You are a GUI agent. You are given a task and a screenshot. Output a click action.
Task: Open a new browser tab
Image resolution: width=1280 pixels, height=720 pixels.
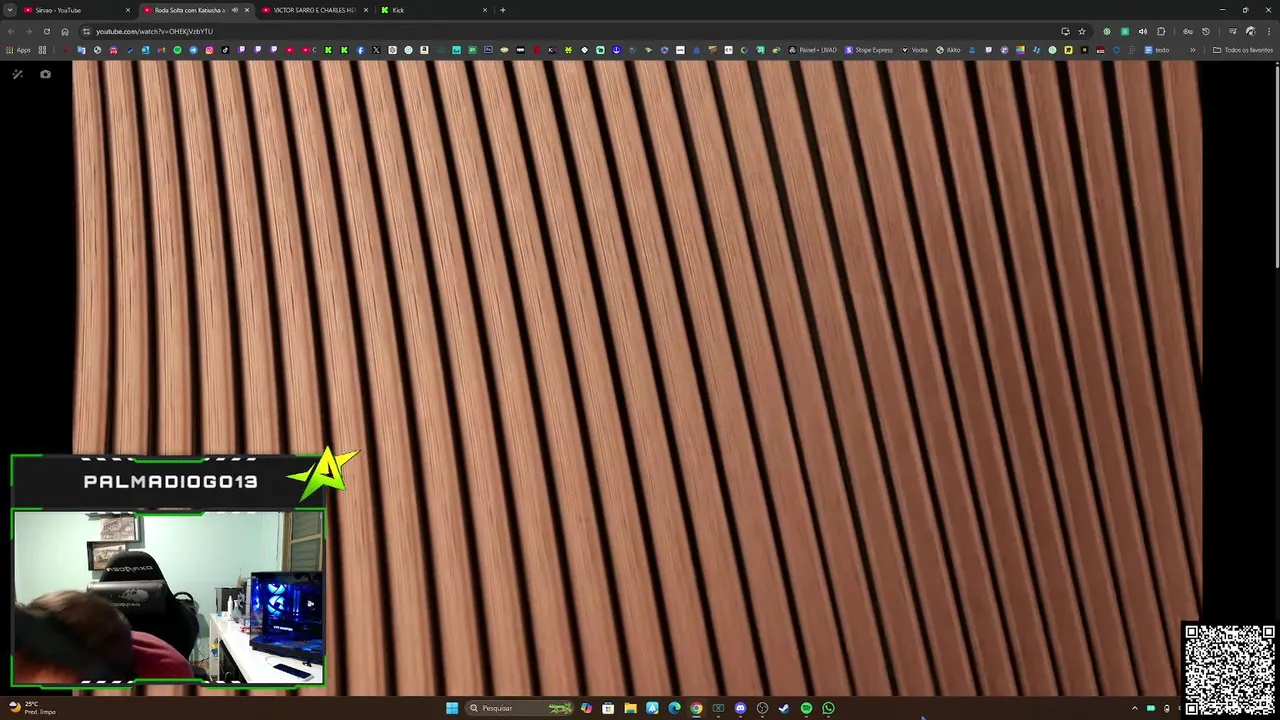click(502, 10)
